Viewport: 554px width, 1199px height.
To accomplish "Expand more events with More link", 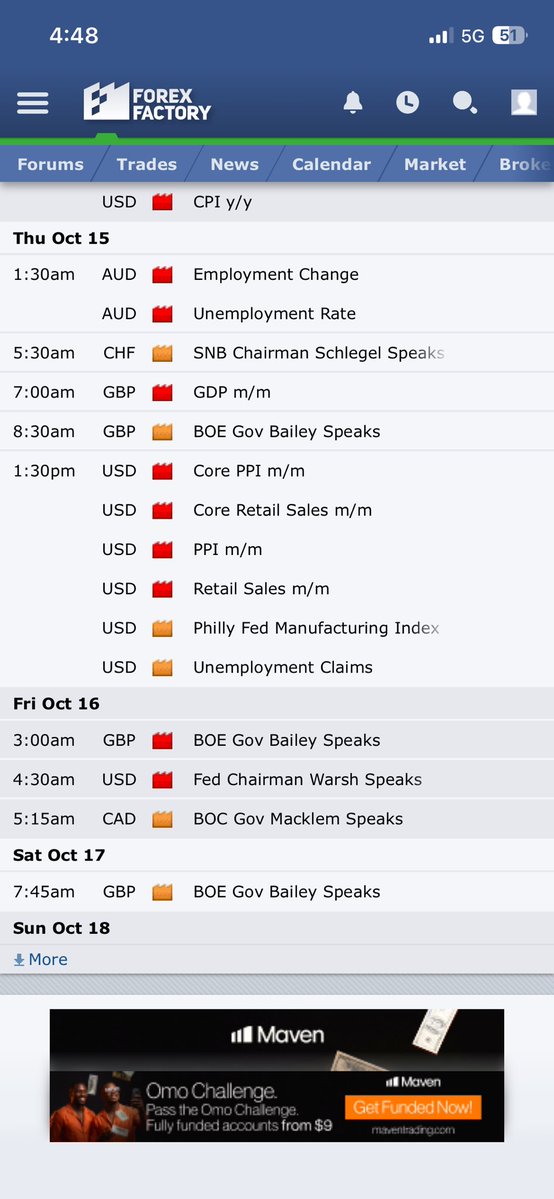I will coord(41,960).
